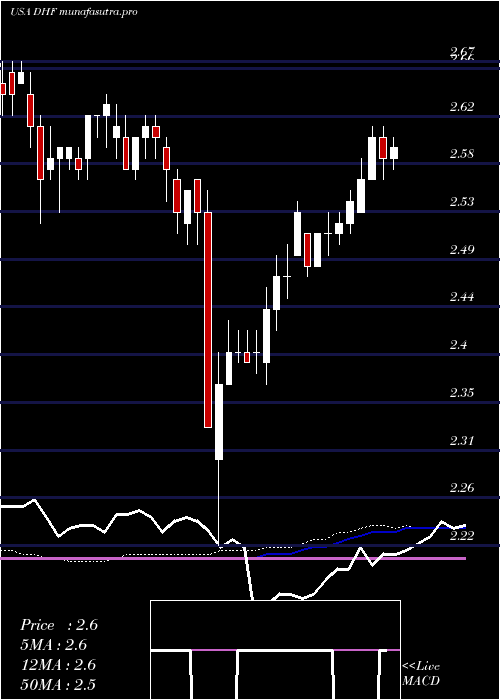Click the 2.53 price axis label
The height and width of the screenshot is (700, 500).
coord(462,201)
